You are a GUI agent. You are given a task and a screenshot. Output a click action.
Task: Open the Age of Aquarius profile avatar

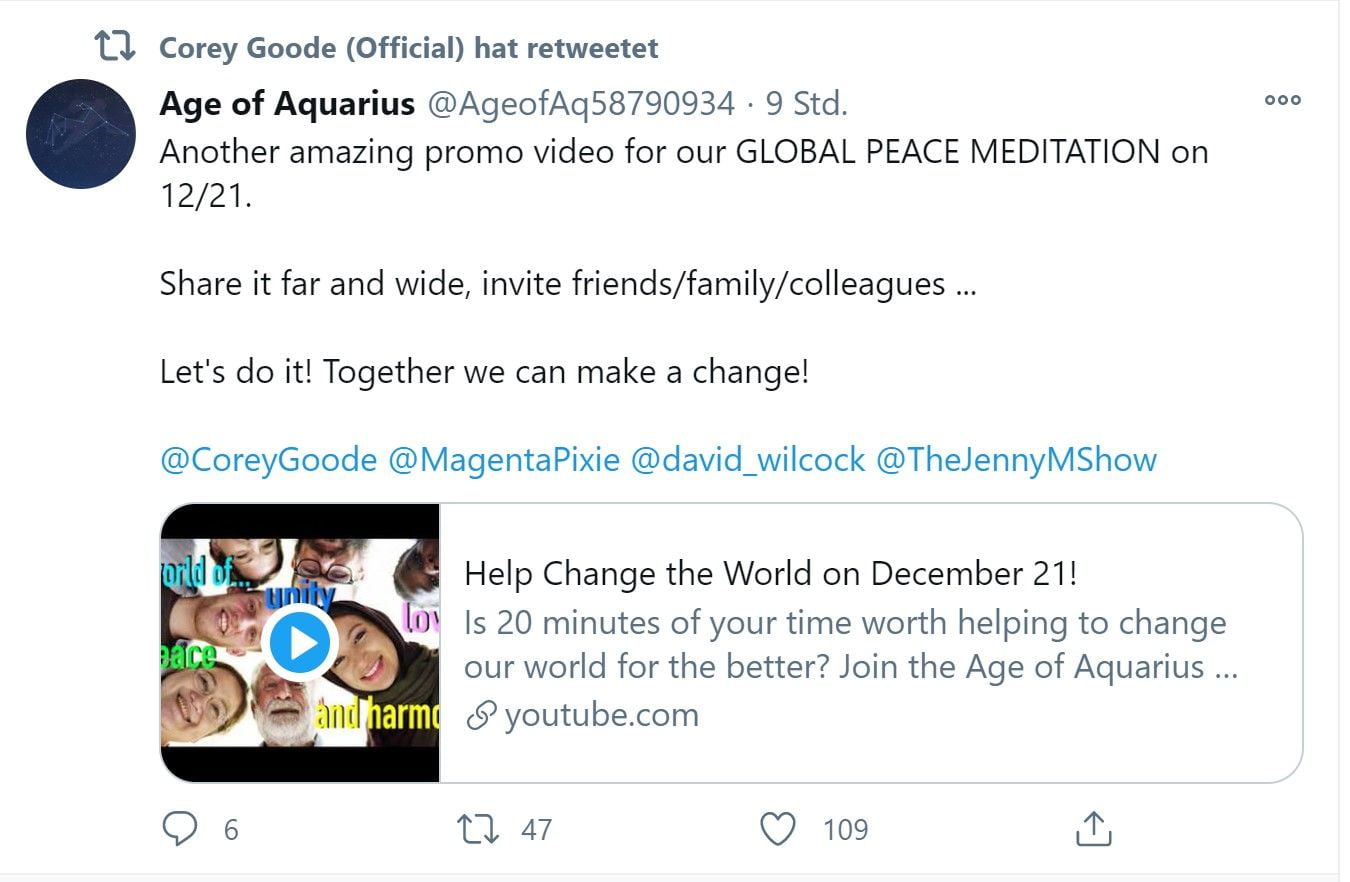point(80,134)
